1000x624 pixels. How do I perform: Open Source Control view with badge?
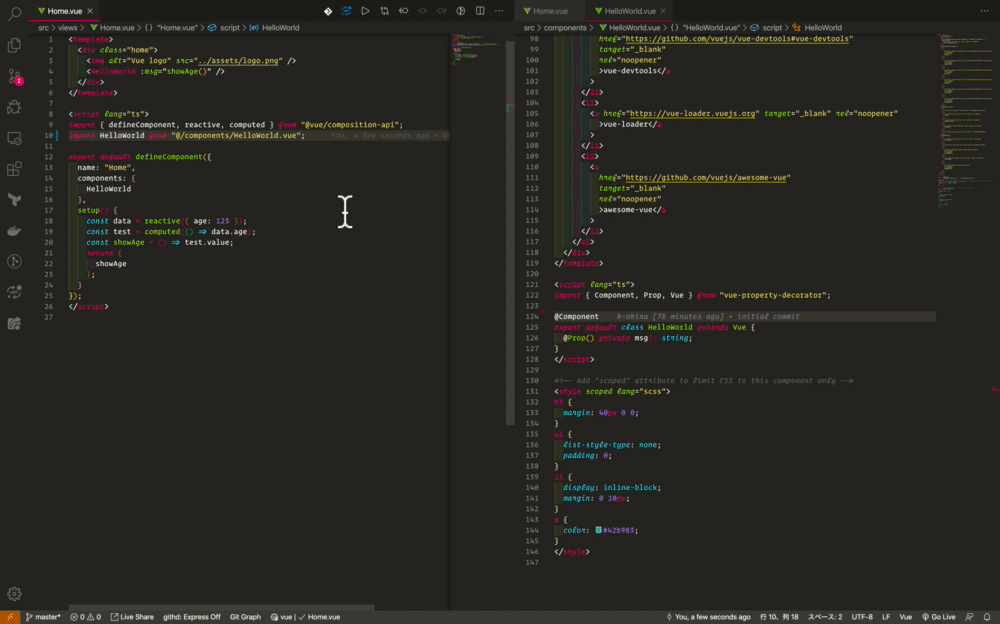(14, 76)
